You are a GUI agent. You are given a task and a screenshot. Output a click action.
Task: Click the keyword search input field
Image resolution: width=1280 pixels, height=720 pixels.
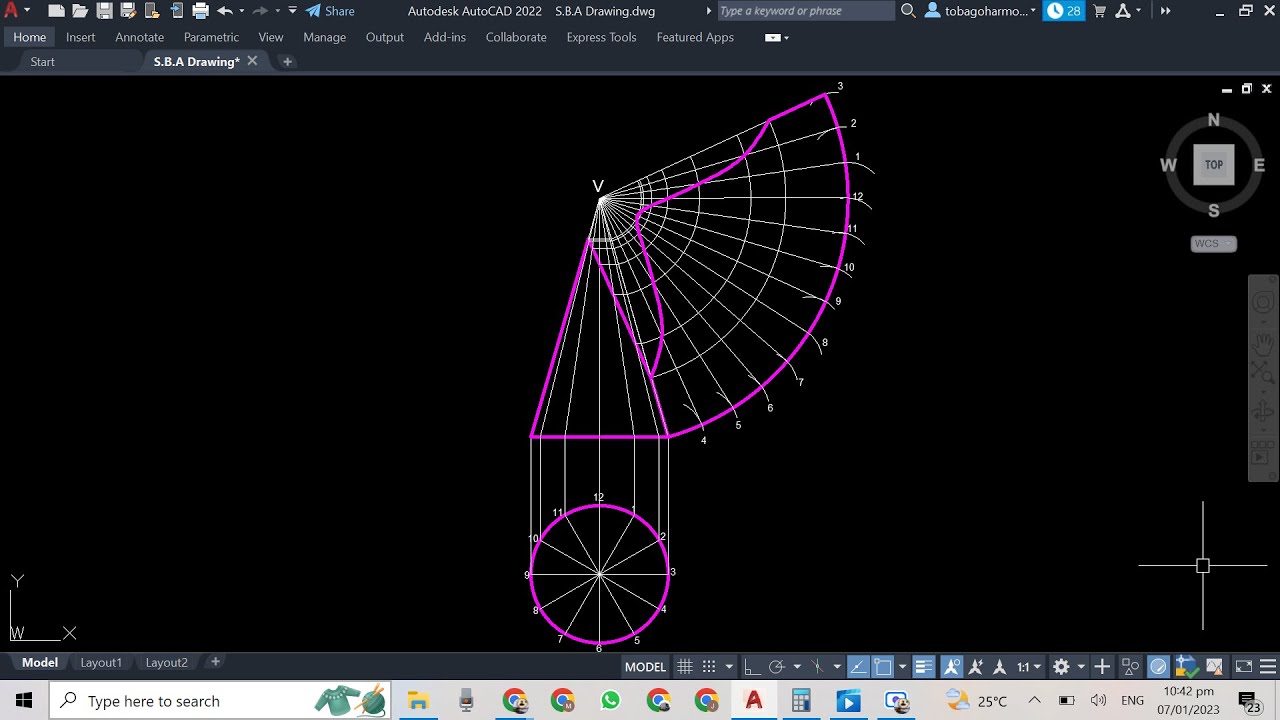tap(805, 11)
